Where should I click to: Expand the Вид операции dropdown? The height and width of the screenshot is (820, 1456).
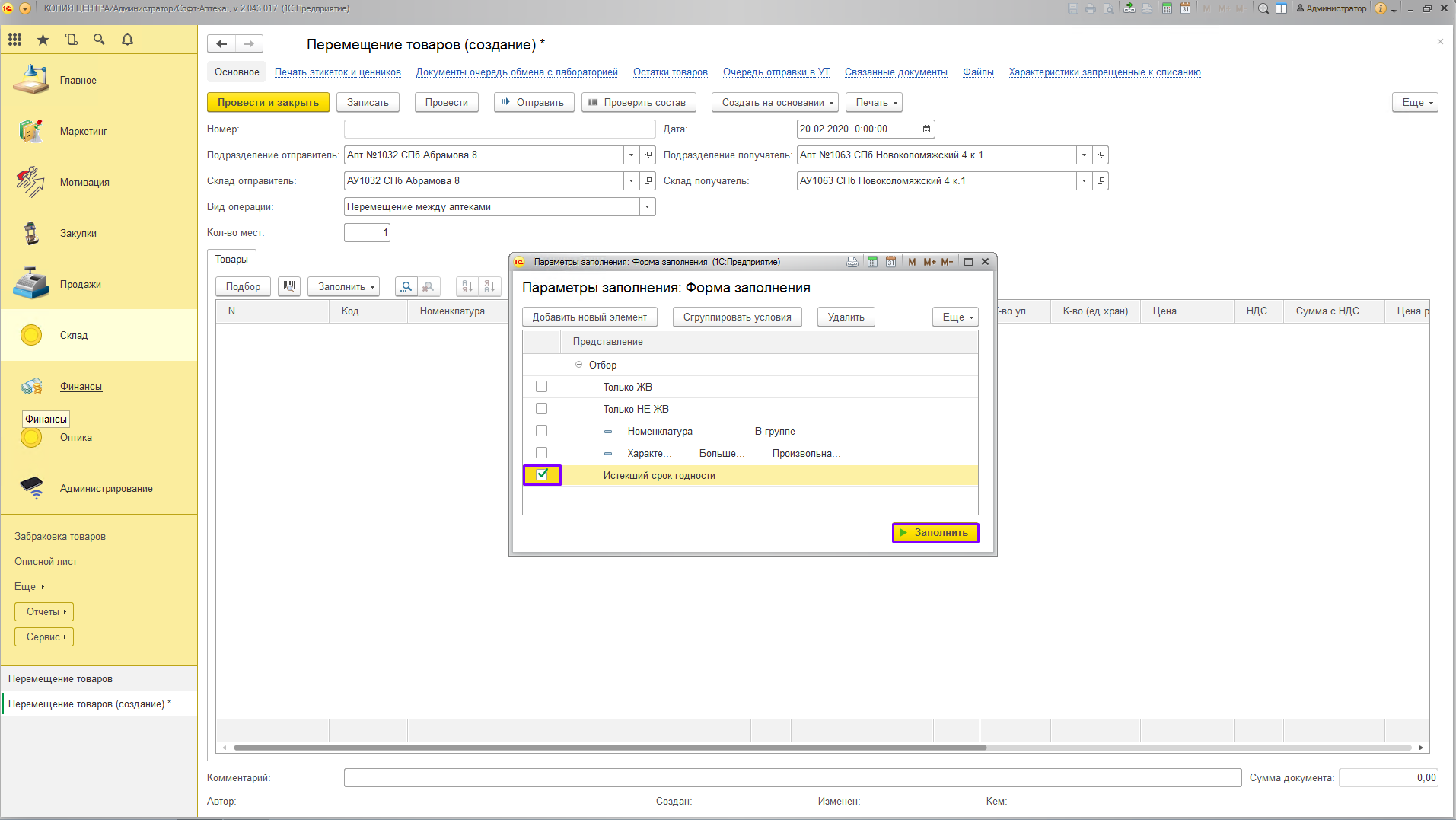point(647,207)
